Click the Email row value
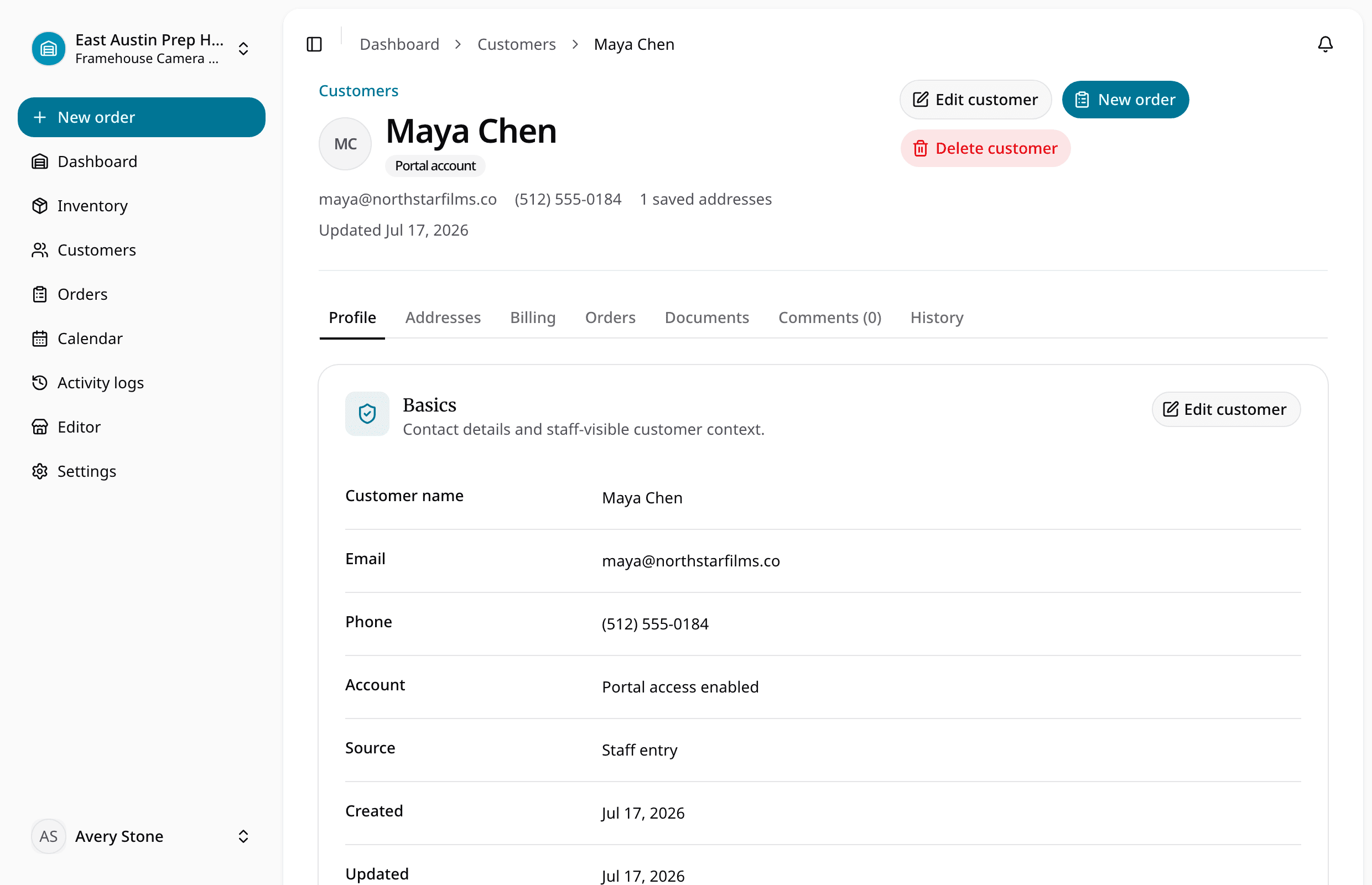 690,561
